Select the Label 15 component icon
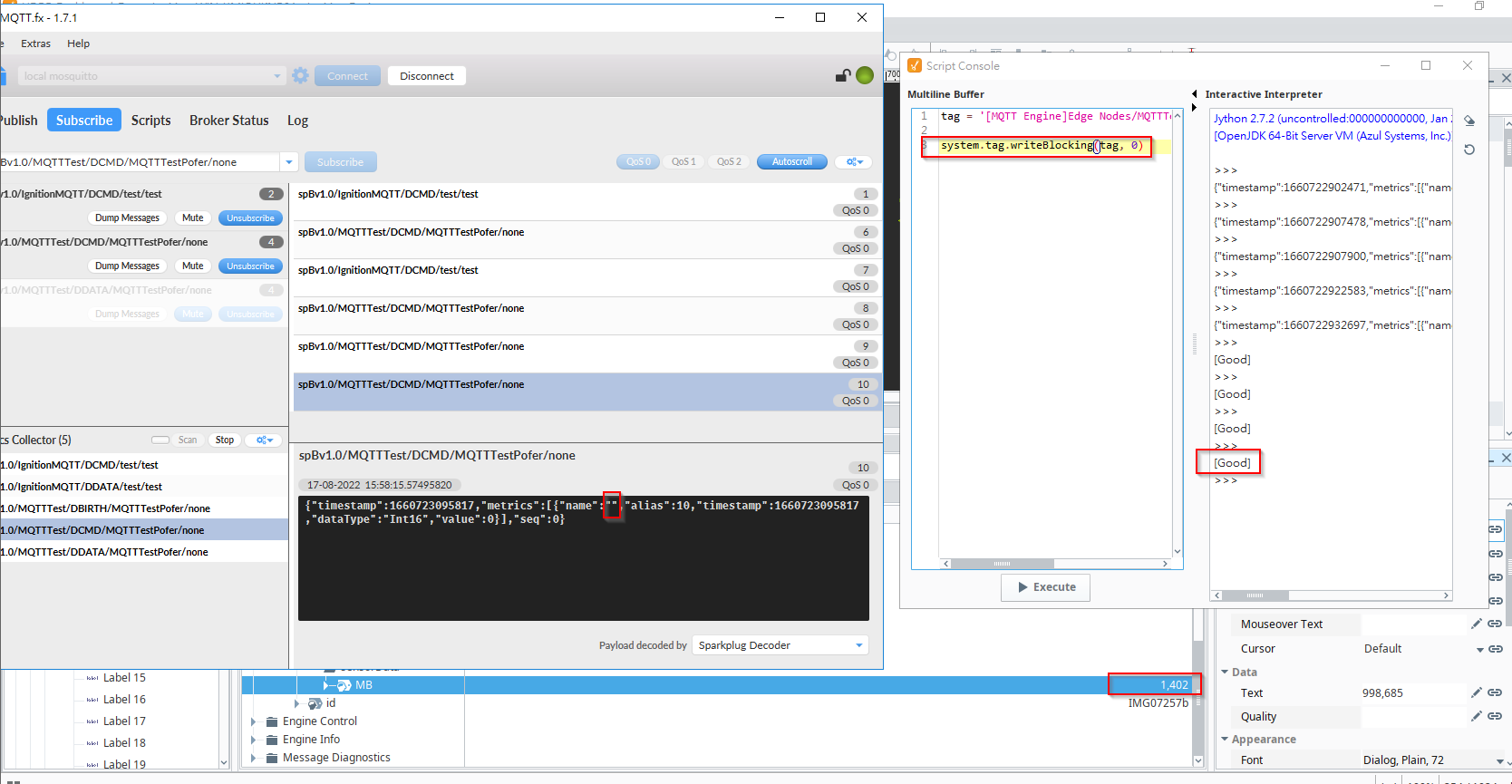Image resolution: width=1512 pixels, height=784 pixels. pos(92,678)
